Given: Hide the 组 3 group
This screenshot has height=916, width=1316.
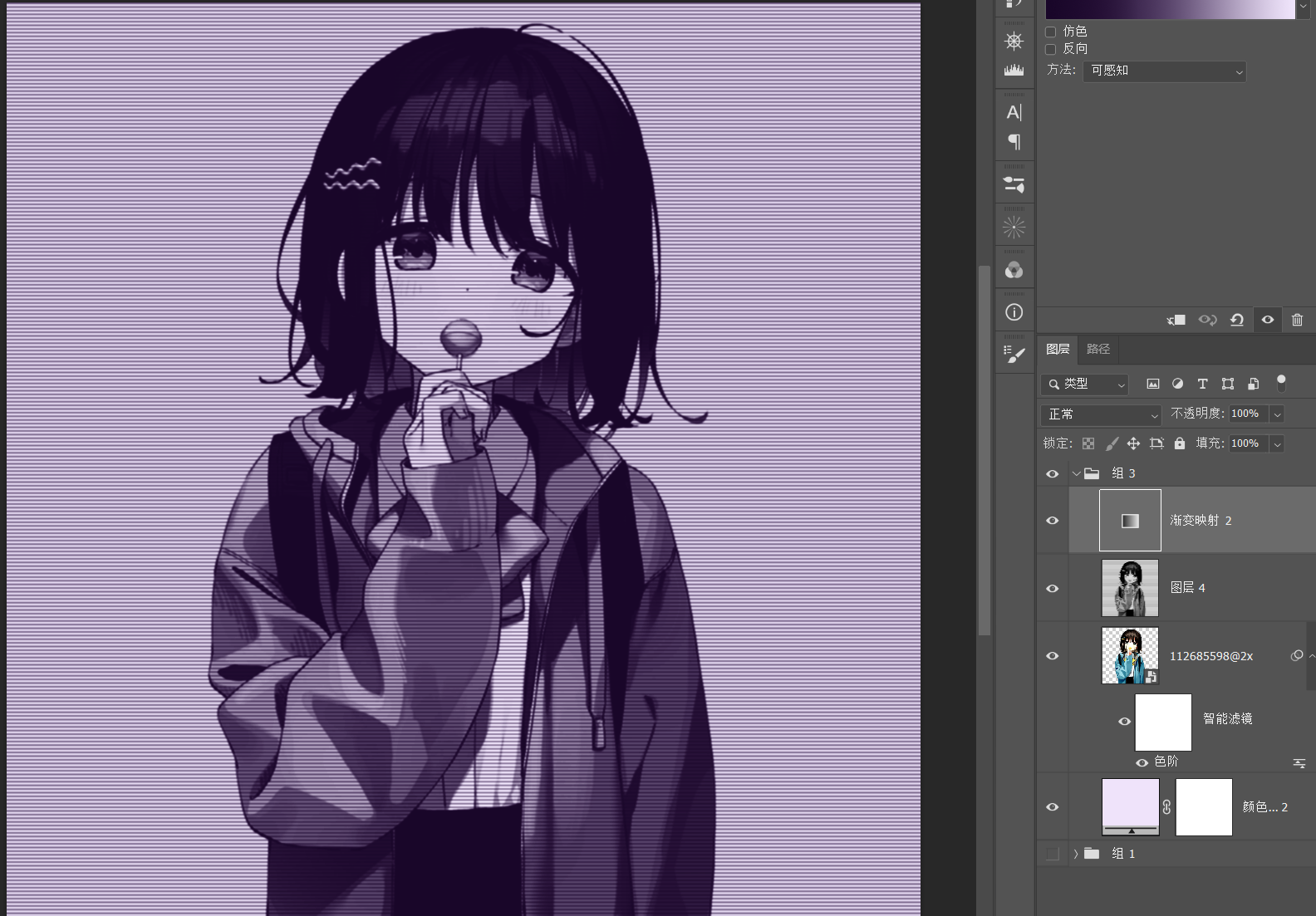Looking at the screenshot, I should pos(1053,473).
